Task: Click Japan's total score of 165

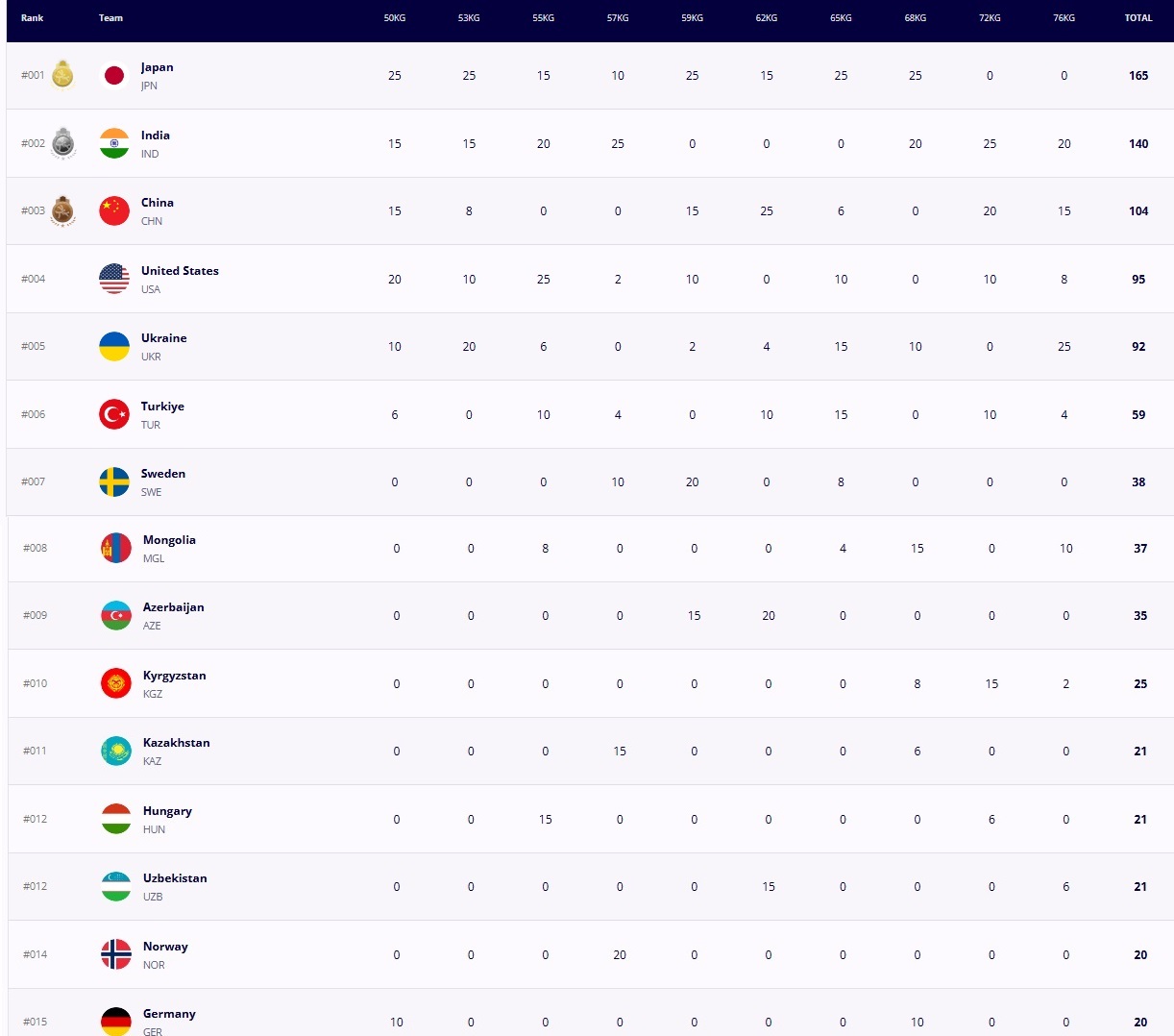Action: pyautogui.click(x=1138, y=76)
